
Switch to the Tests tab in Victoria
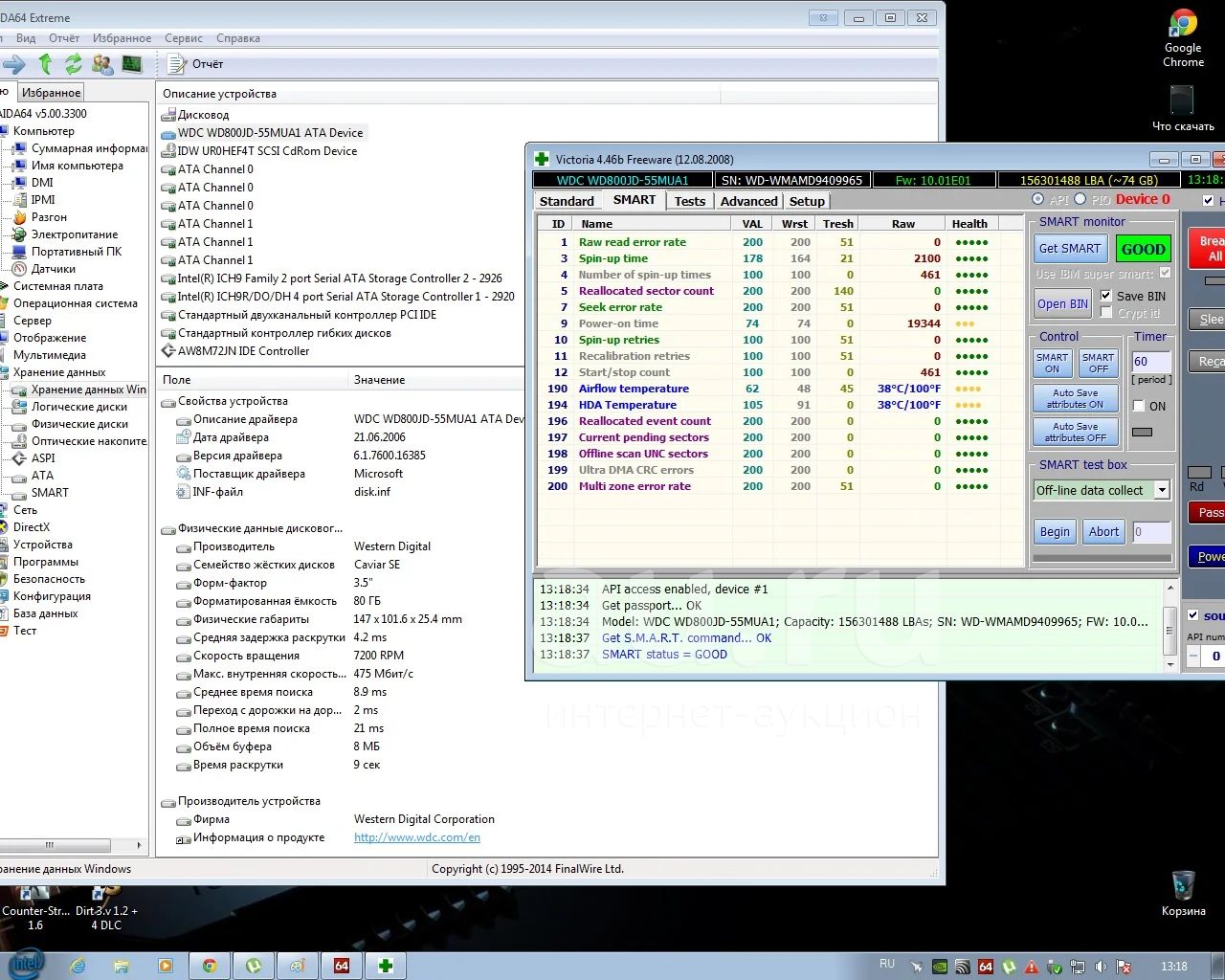pyautogui.click(x=689, y=201)
